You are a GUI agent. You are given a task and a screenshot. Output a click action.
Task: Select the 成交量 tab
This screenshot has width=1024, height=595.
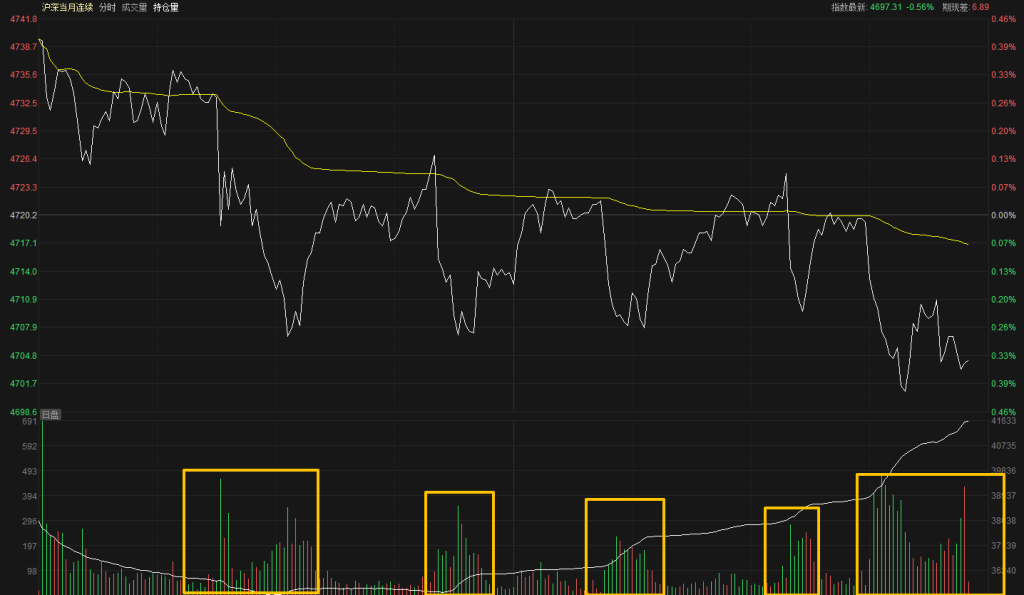pos(136,7)
